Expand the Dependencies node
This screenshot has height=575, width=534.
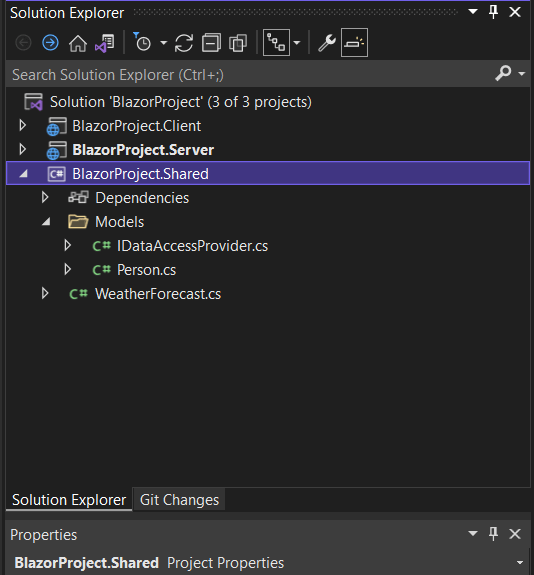coord(45,198)
